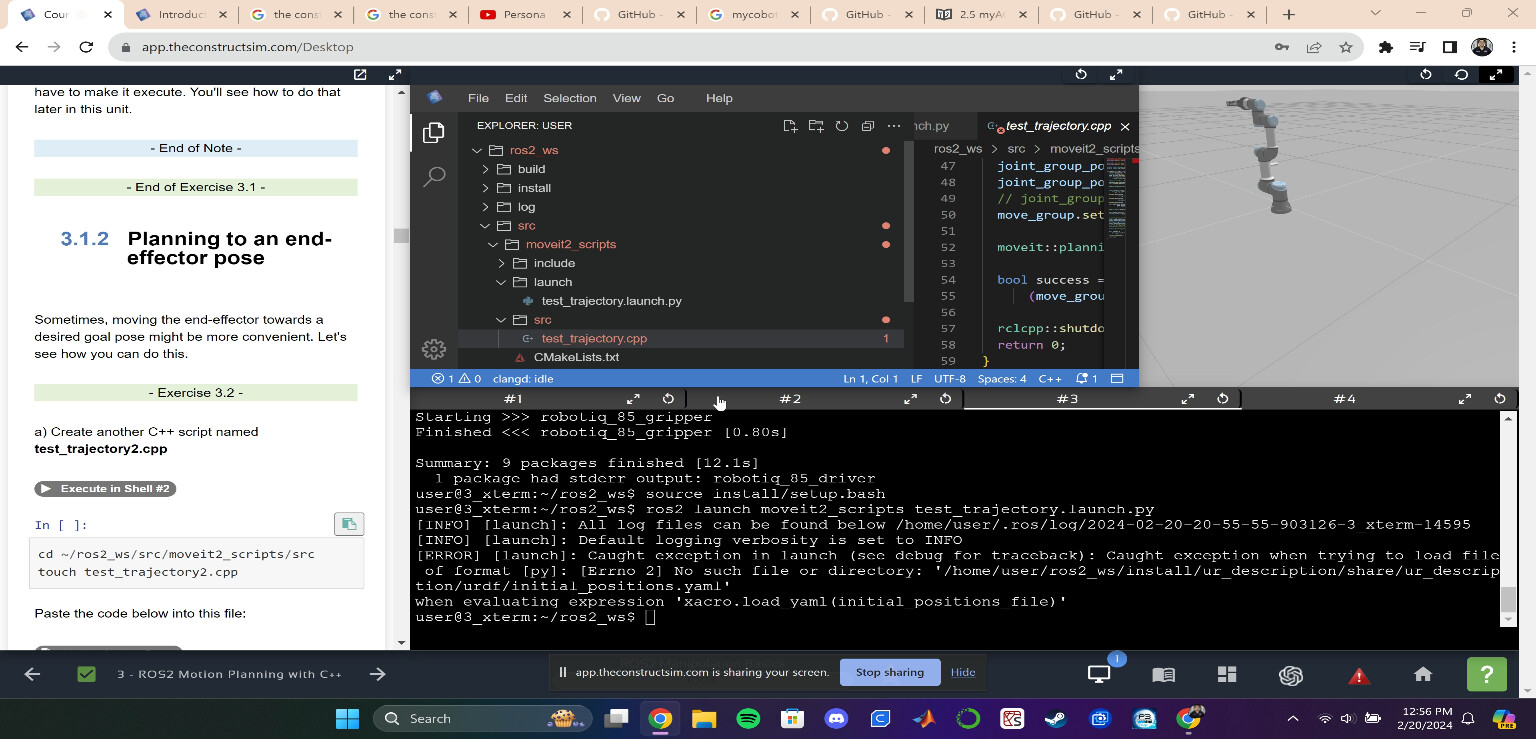The width and height of the screenshot is (1536, 739).
Task: Show the notifications bell in the IDE status bar
Action: 1087,379
